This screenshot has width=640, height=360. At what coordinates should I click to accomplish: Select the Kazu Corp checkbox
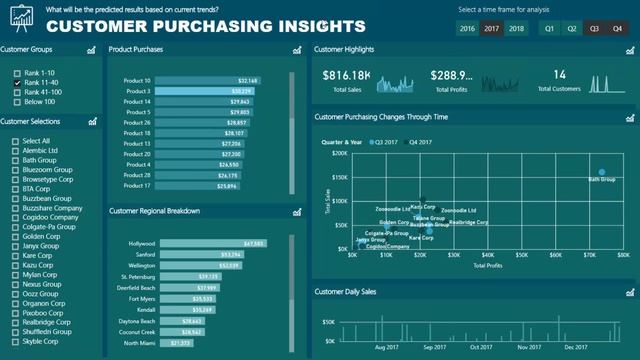click(x=16, y=266)
